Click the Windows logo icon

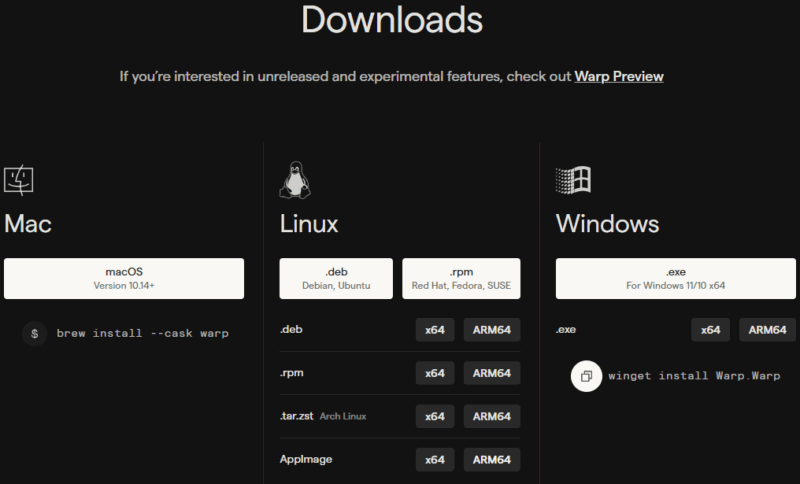click(x=573, y=180)
